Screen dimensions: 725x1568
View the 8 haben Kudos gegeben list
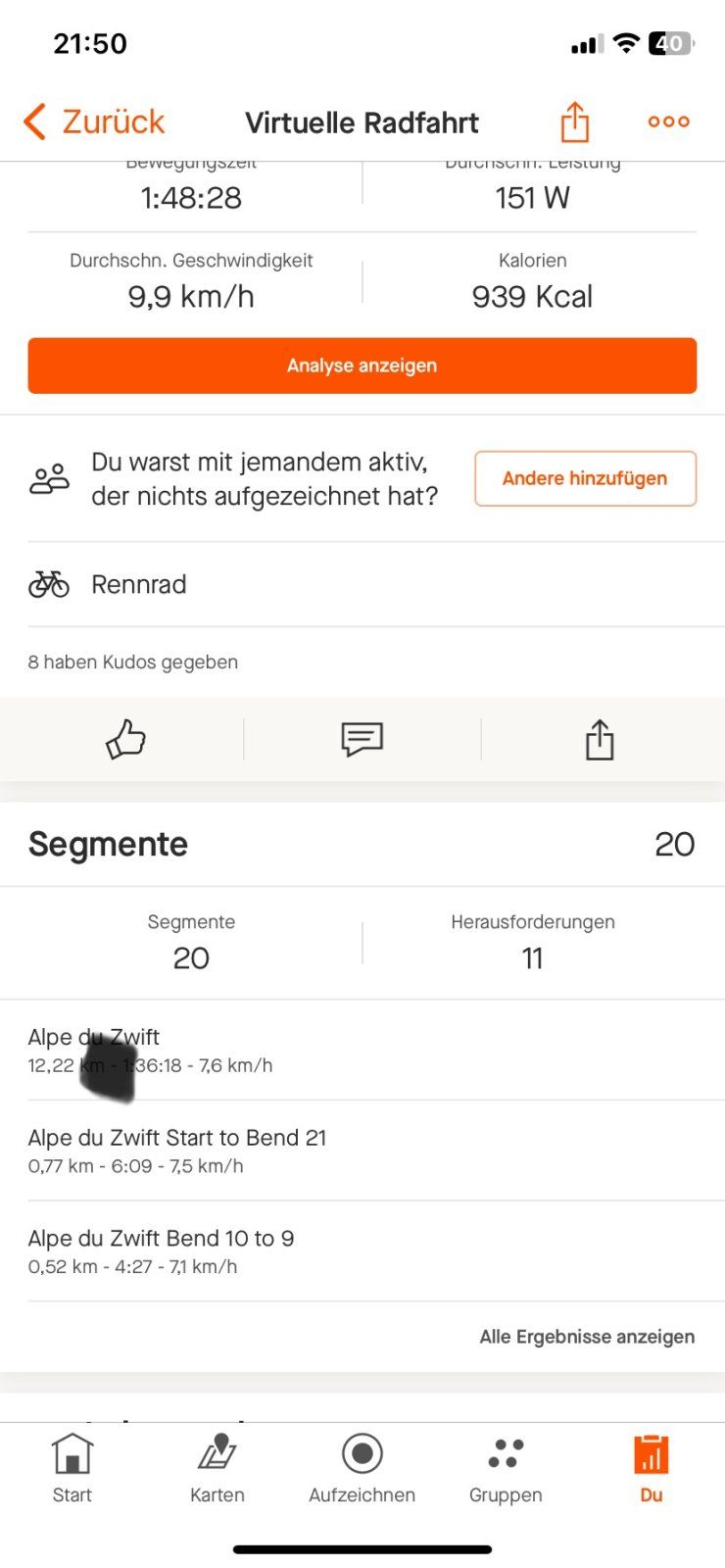click(133, 662)
